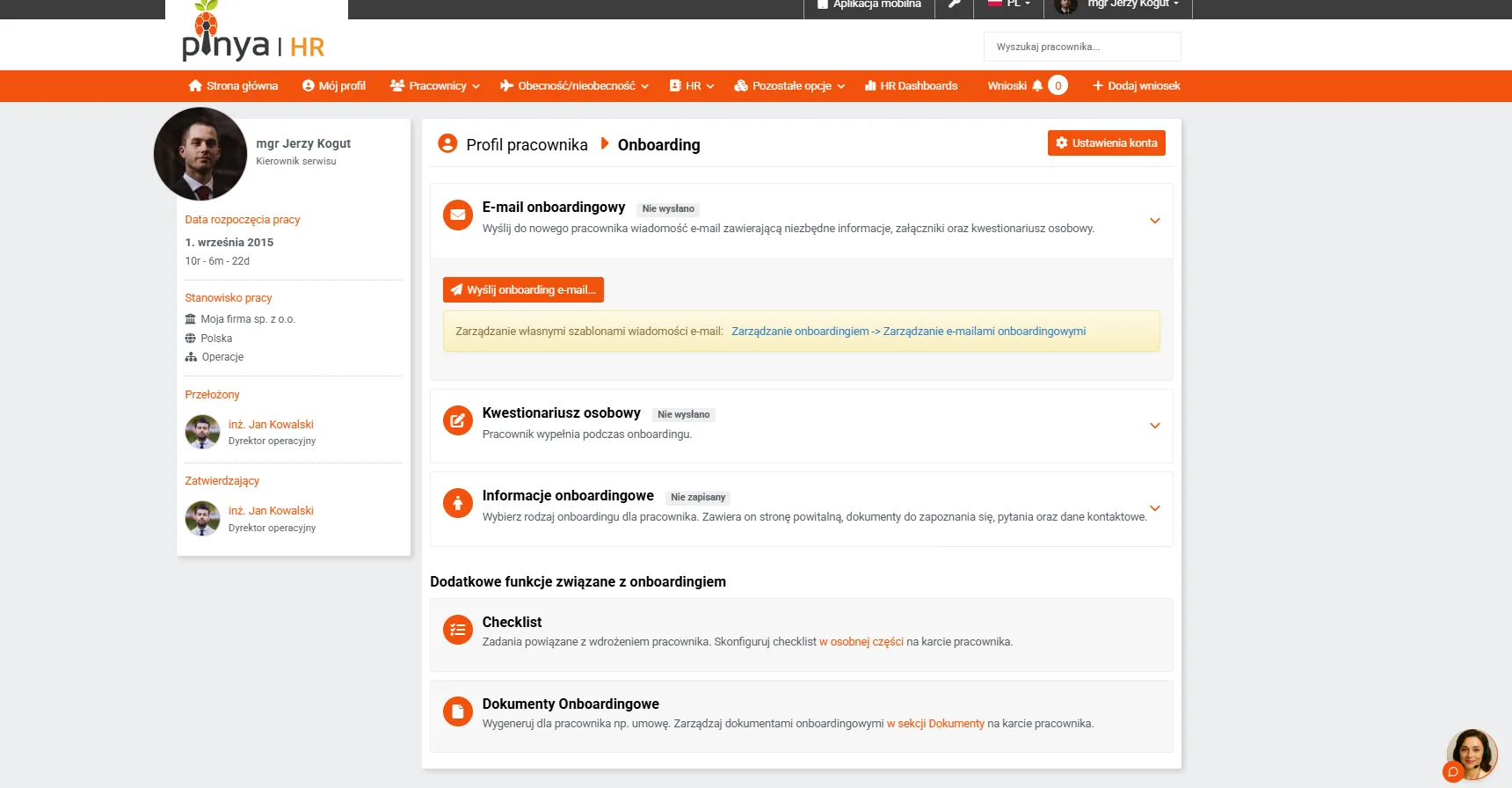Click the '10r - 6m - 22d' tenure text
The height and width of the screenshot is (788, 1512).
point(217,261)
